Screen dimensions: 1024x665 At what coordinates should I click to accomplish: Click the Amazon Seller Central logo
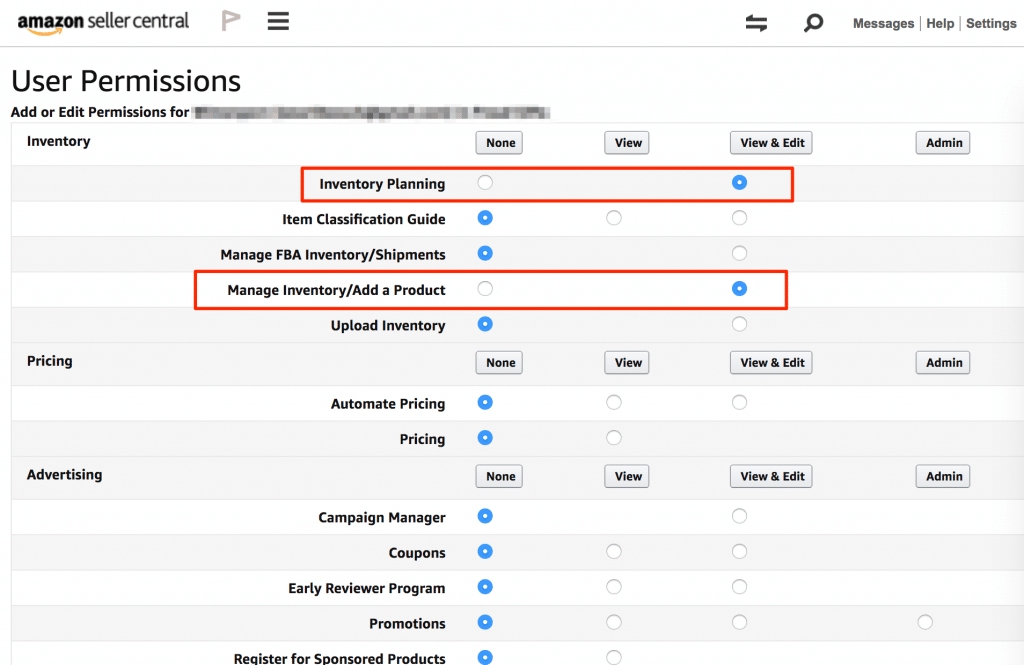[103, 22]
